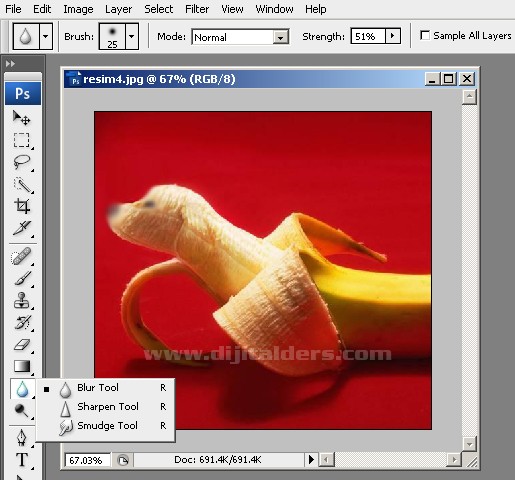Open the tool preset picker arrow
The height and width of the screenshot is (480, 515).
pyautogui.click(x=46, y=36)
